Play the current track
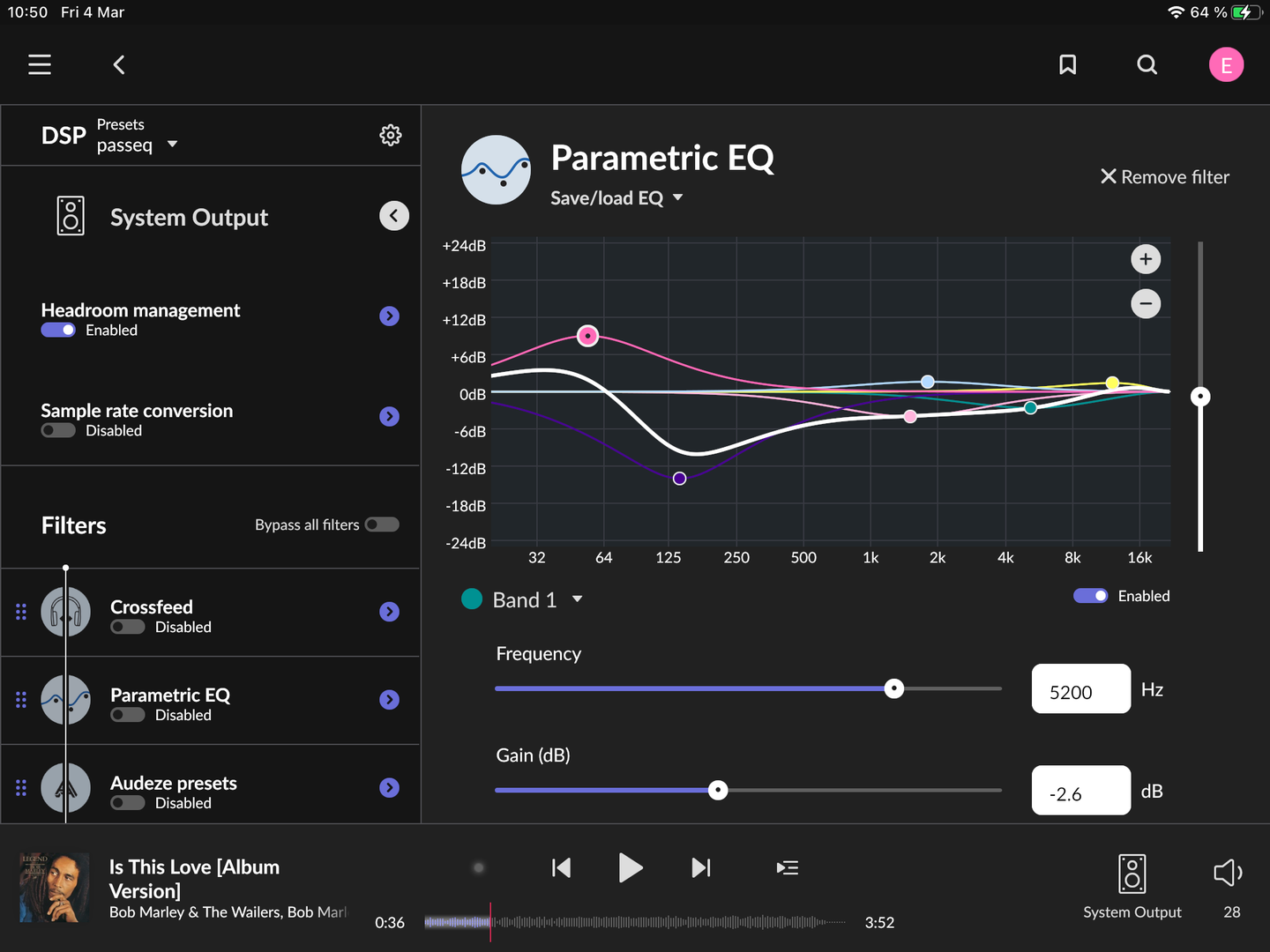Viewport: 1270px width, 952px height. (x=630, y=868)
